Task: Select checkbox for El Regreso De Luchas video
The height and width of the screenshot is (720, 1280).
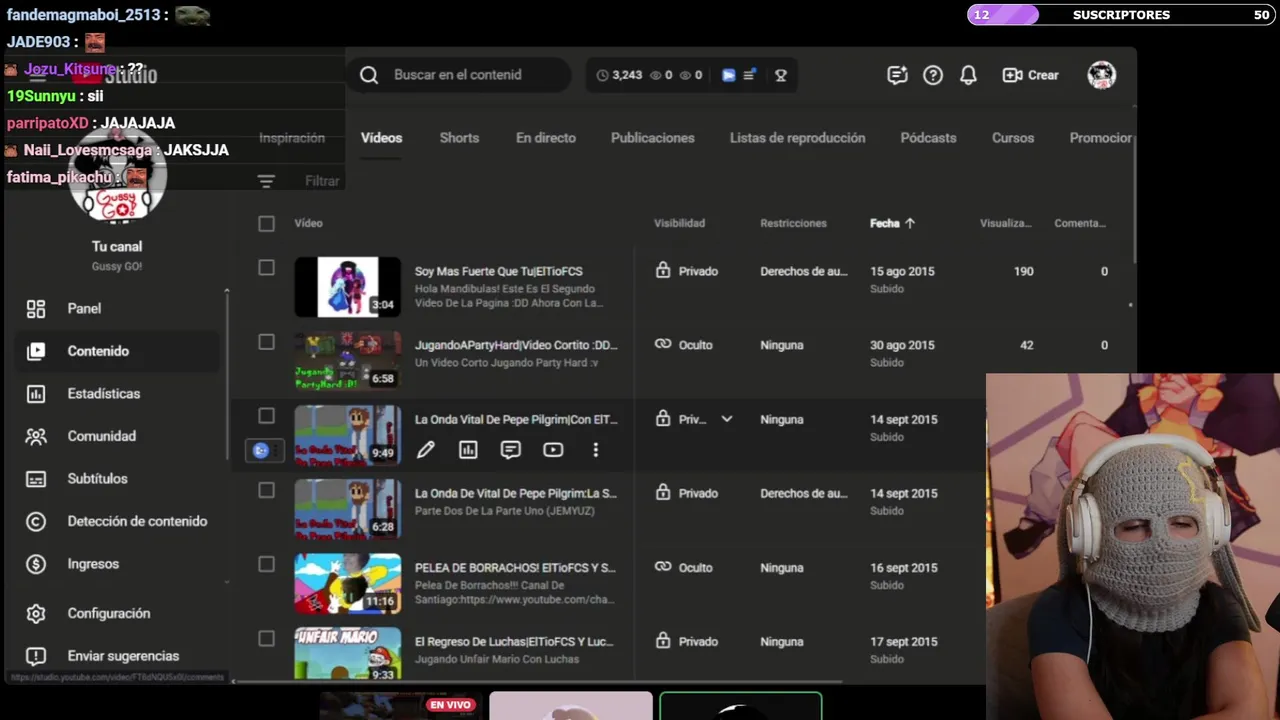Action: (266, 638)
